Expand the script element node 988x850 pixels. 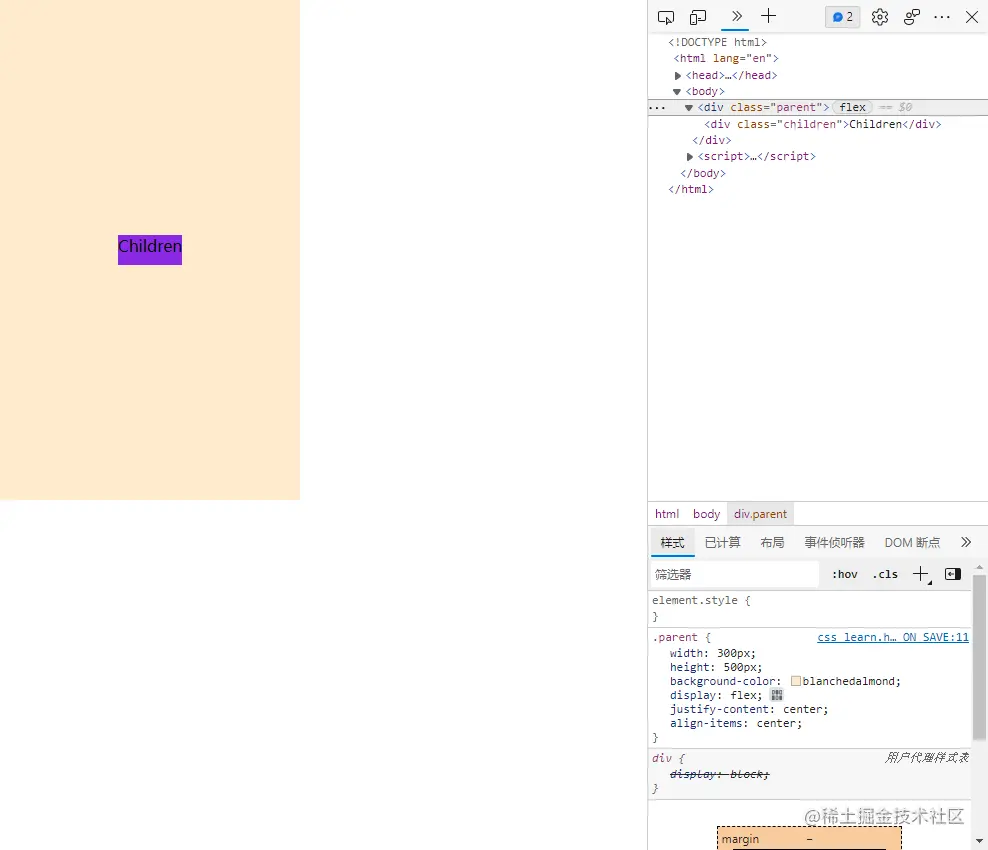(x=690, y=157)
